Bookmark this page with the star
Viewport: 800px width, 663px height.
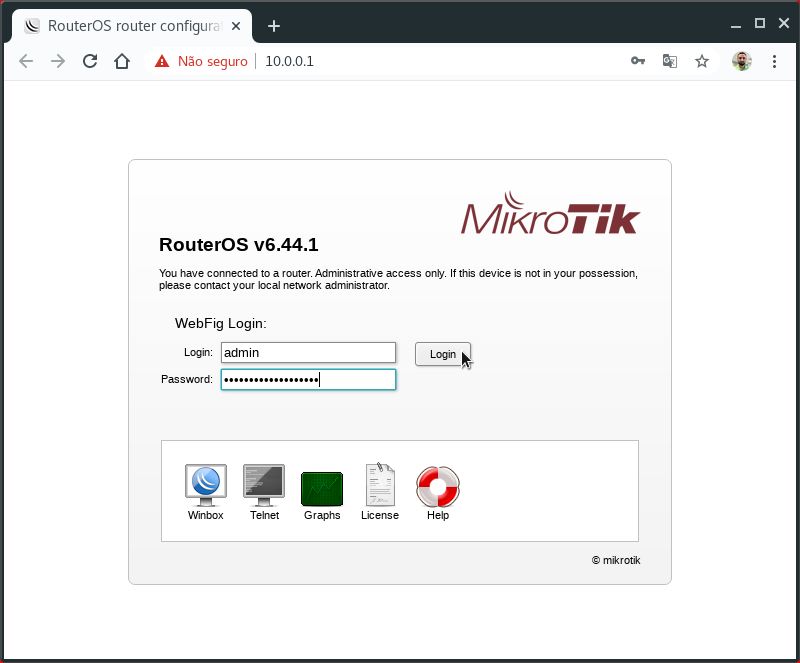pos(702,61)
